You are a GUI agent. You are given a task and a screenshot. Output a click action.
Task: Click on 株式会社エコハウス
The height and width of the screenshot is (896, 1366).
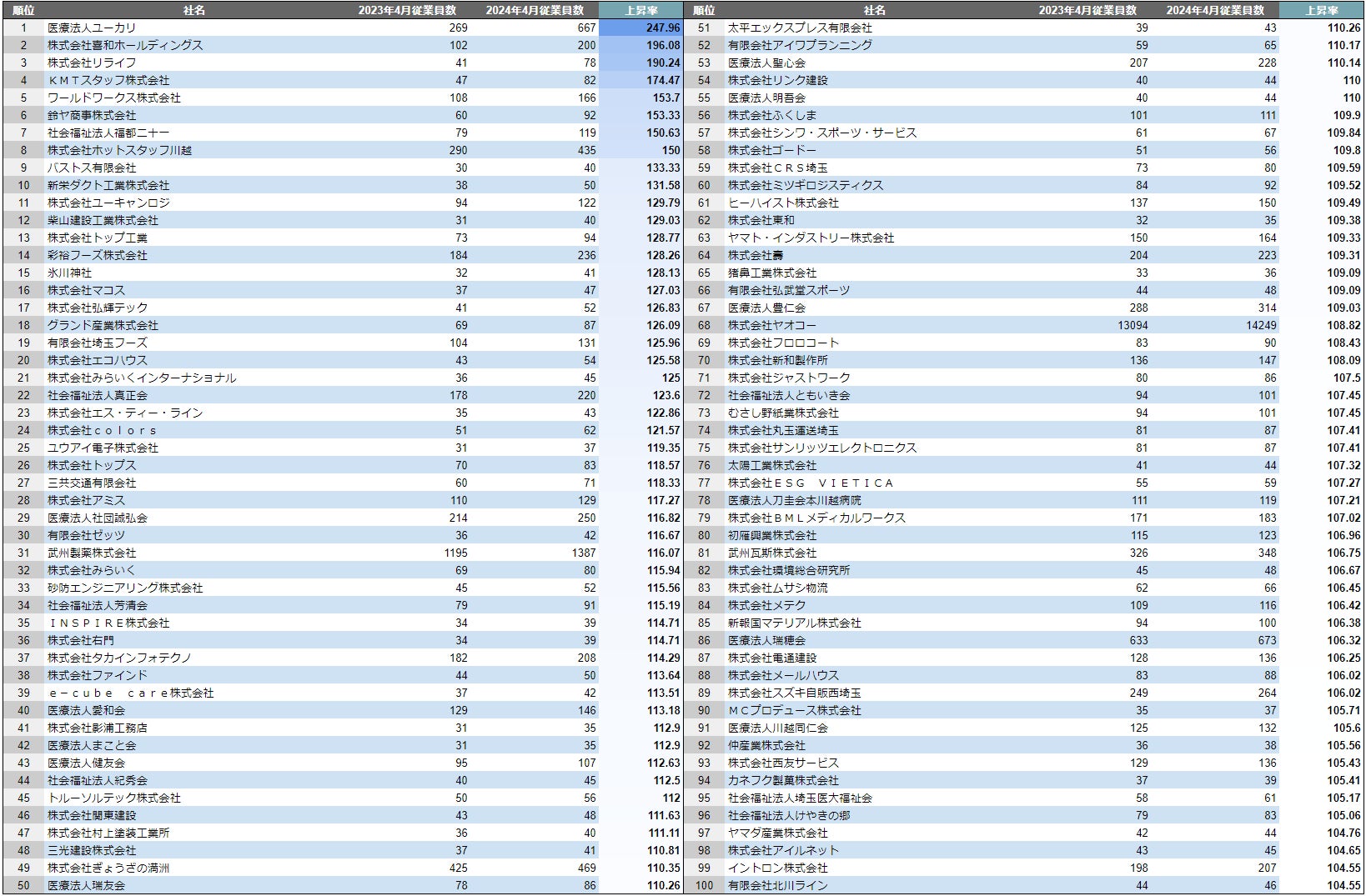[98, 360]
